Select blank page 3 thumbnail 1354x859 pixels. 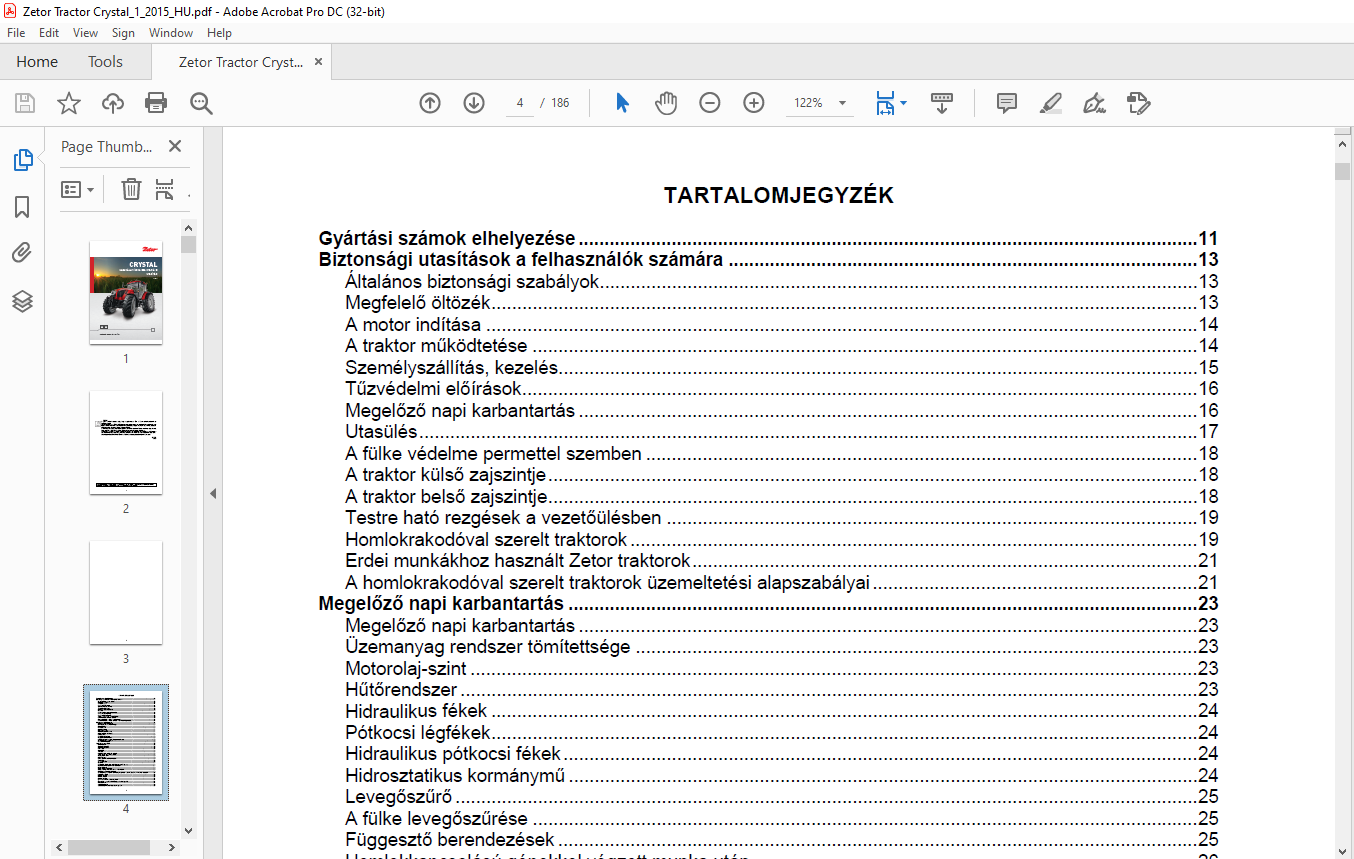[126, 592]
